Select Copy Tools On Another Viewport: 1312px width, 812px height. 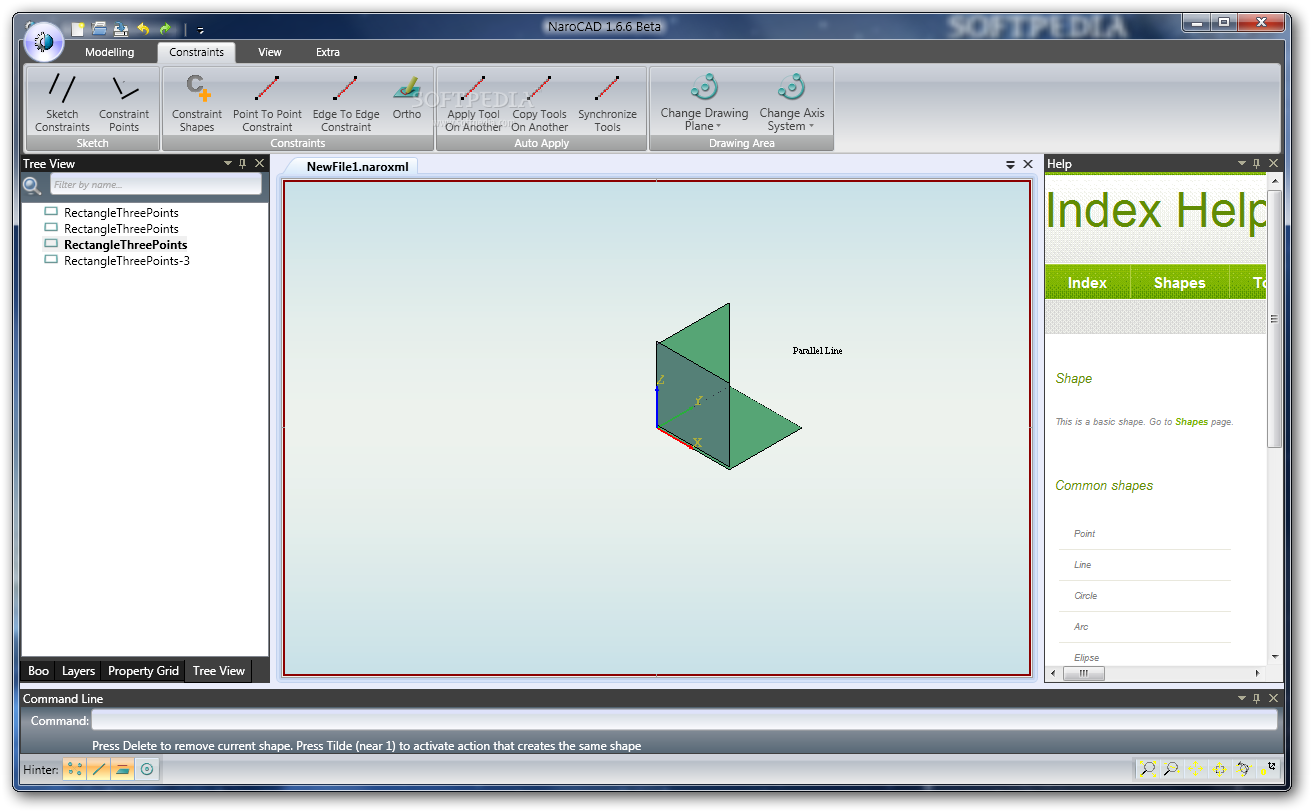click(540, 103)
